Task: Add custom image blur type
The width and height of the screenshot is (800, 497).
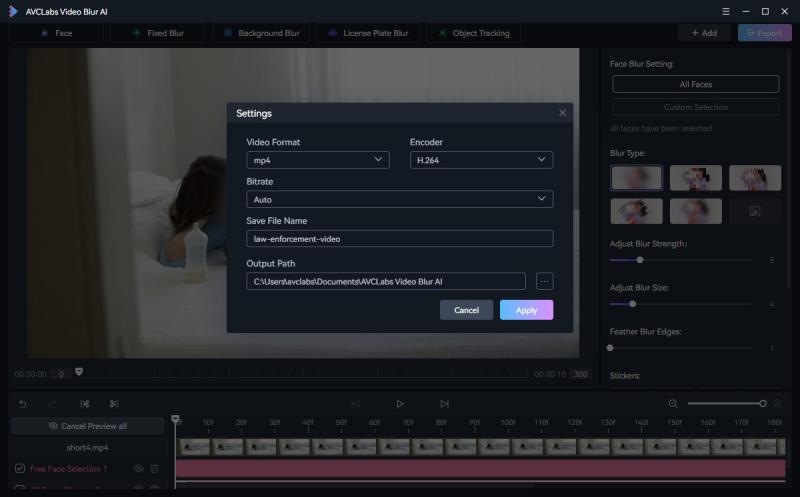Action: (x=755, y=211)
